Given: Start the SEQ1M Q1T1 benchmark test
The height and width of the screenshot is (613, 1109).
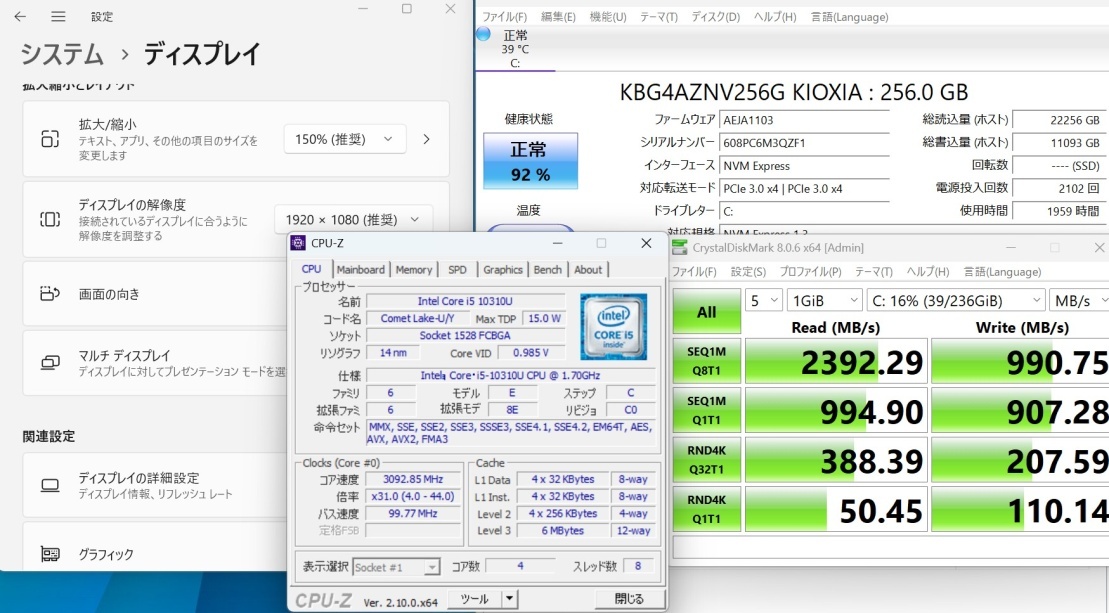Looking at the screenshot, I should [707, 410].
